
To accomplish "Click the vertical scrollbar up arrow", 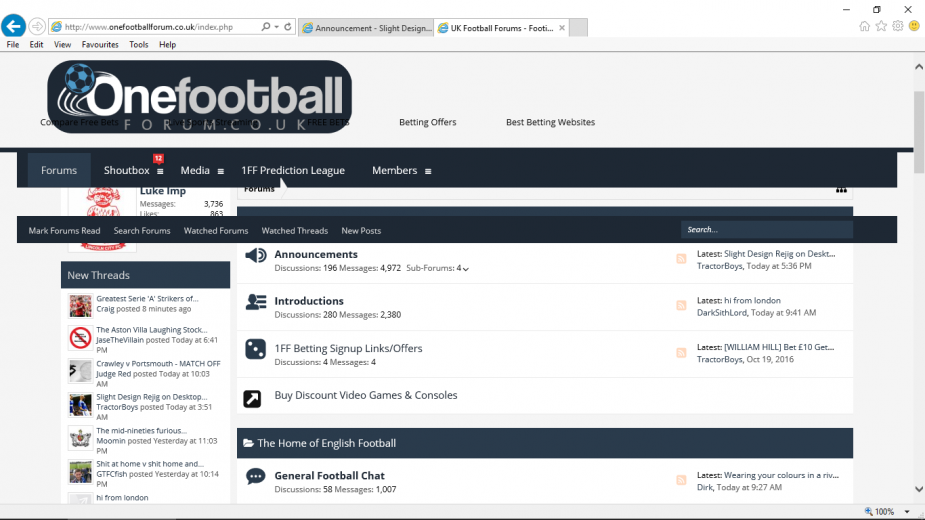I will click(919, 67).
